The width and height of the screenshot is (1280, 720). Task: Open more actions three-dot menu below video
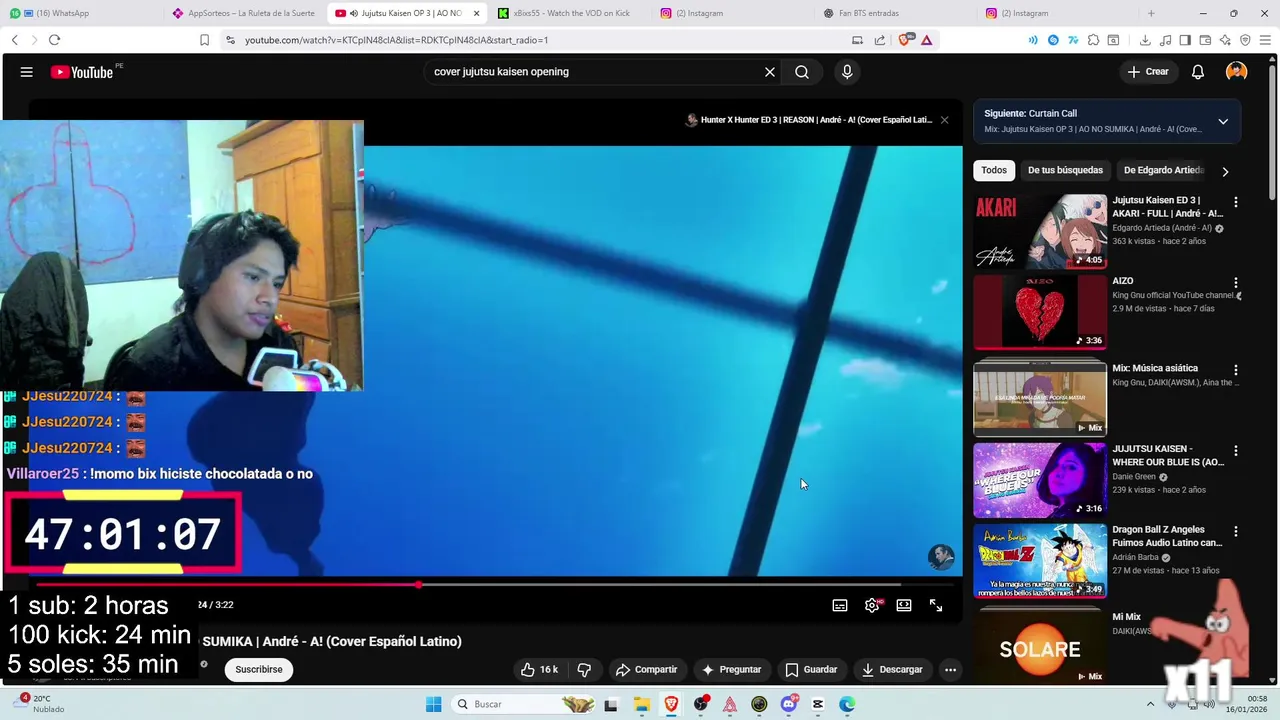(951, 670)
